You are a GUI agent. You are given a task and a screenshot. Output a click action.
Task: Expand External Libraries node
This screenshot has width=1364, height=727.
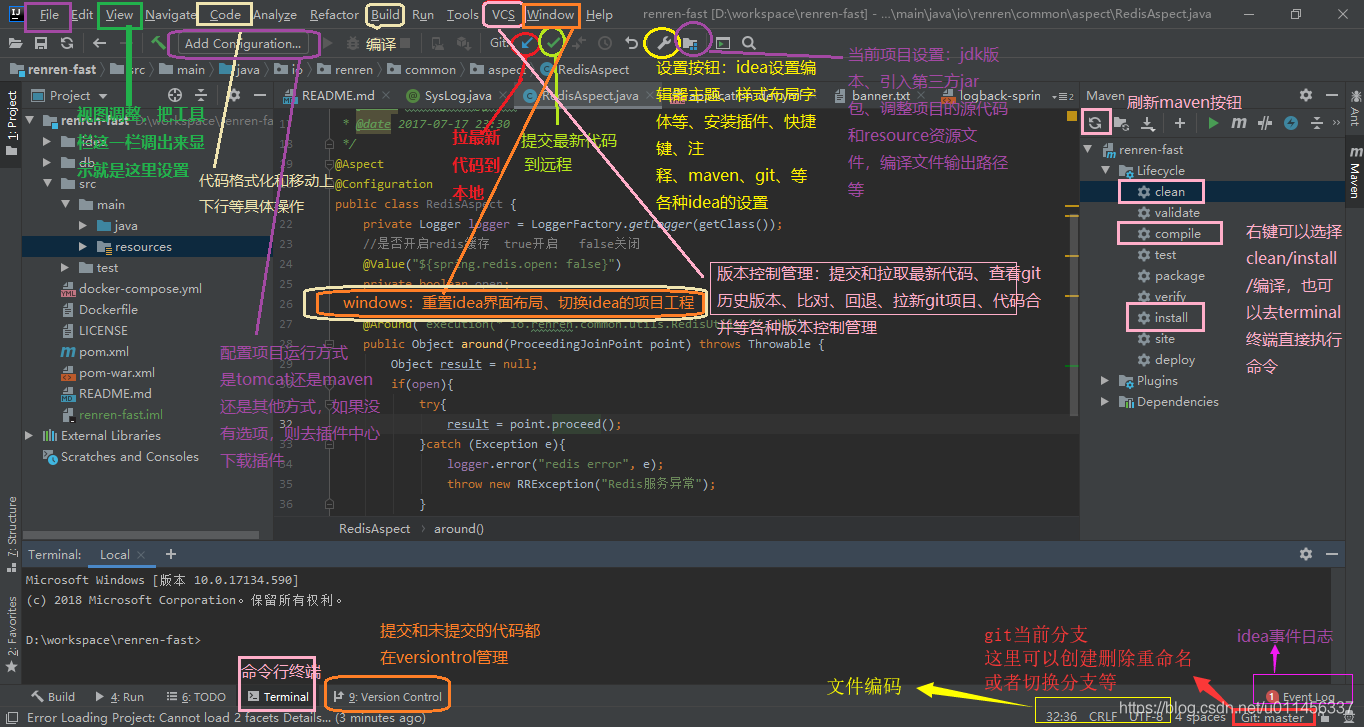point(30,436)
